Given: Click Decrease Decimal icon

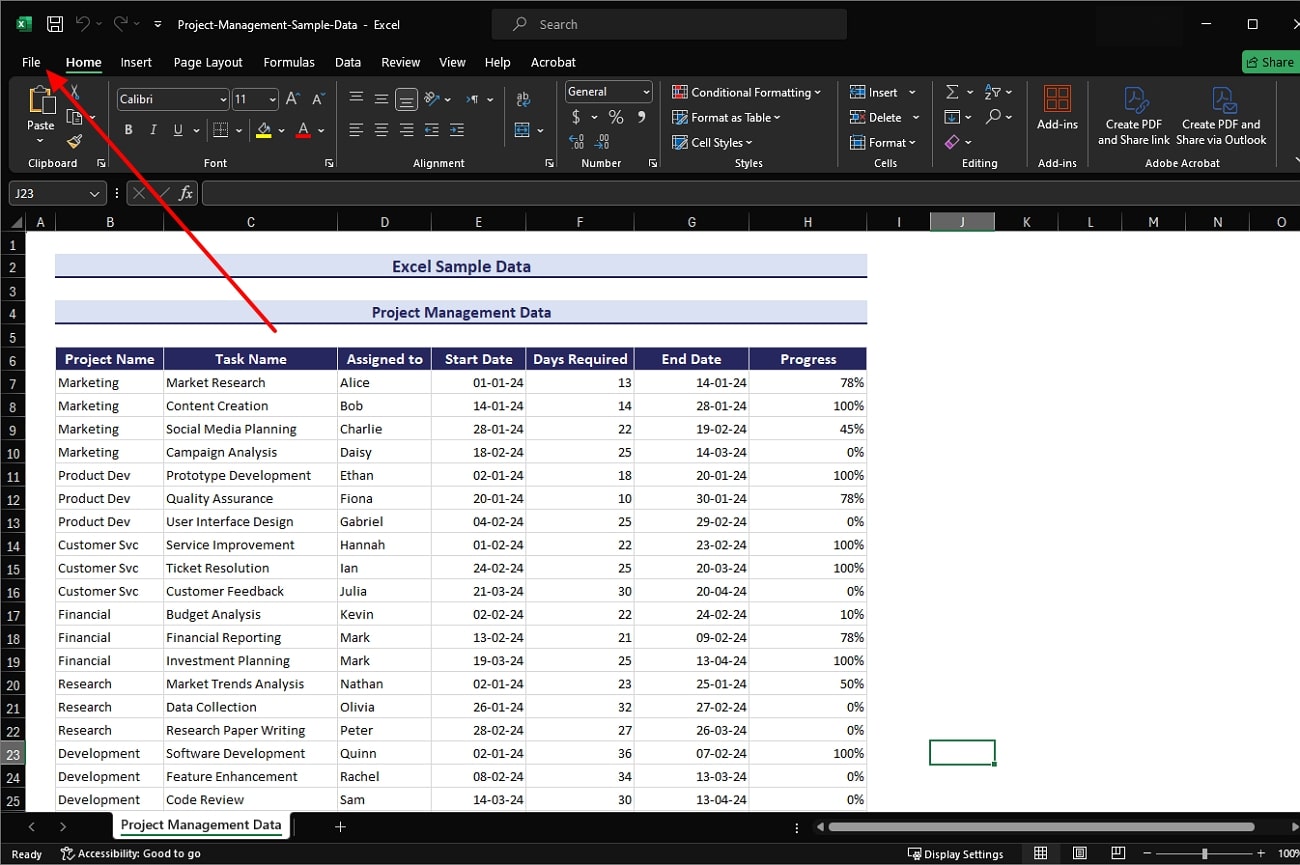Looking at the screenshot, I should tap(602, 143).
